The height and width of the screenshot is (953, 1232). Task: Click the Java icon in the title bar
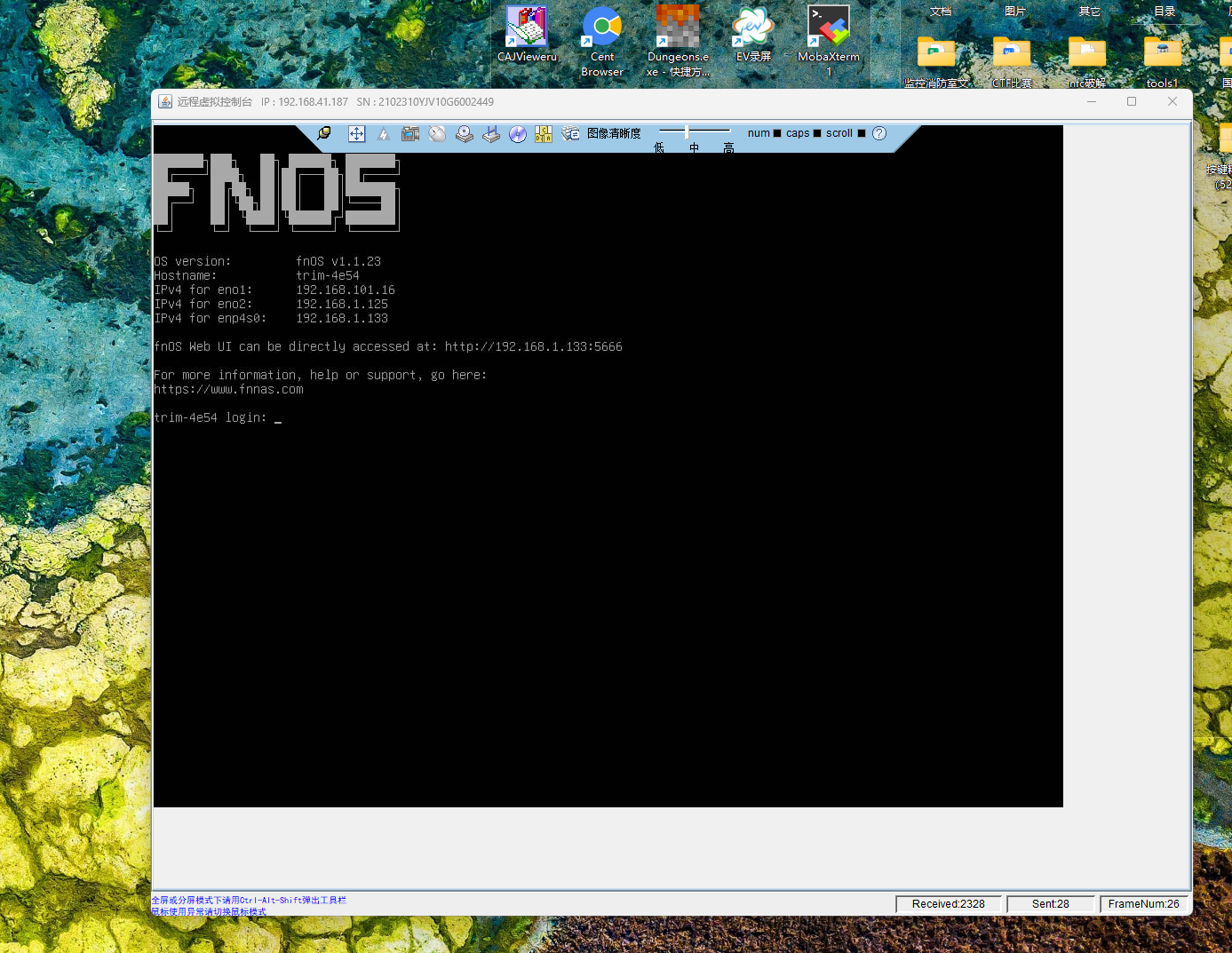coord(165,102)
